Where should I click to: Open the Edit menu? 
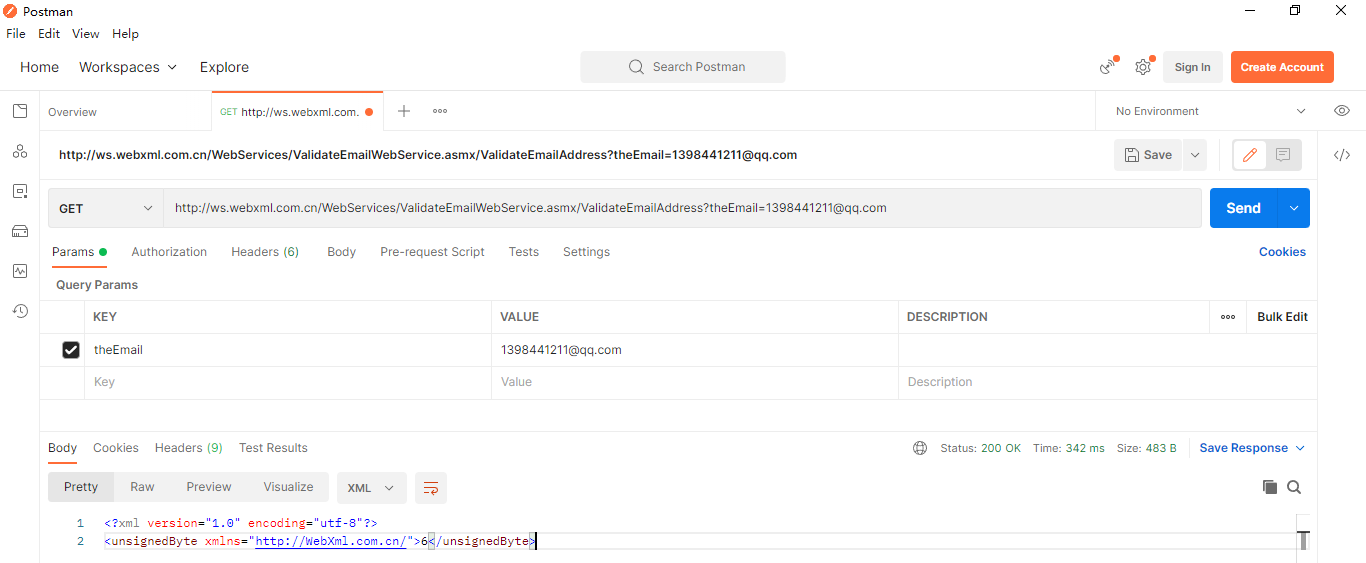49,34
